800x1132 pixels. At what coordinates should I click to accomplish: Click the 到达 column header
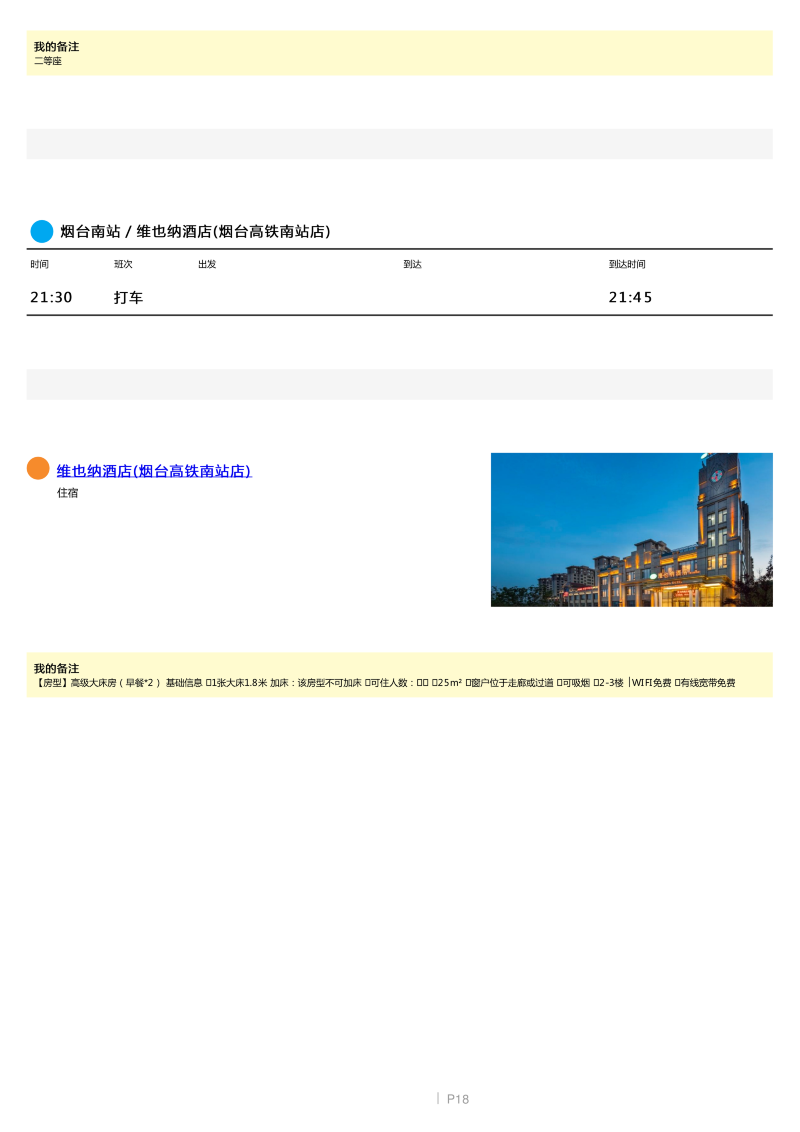click(x=412, y=264)
